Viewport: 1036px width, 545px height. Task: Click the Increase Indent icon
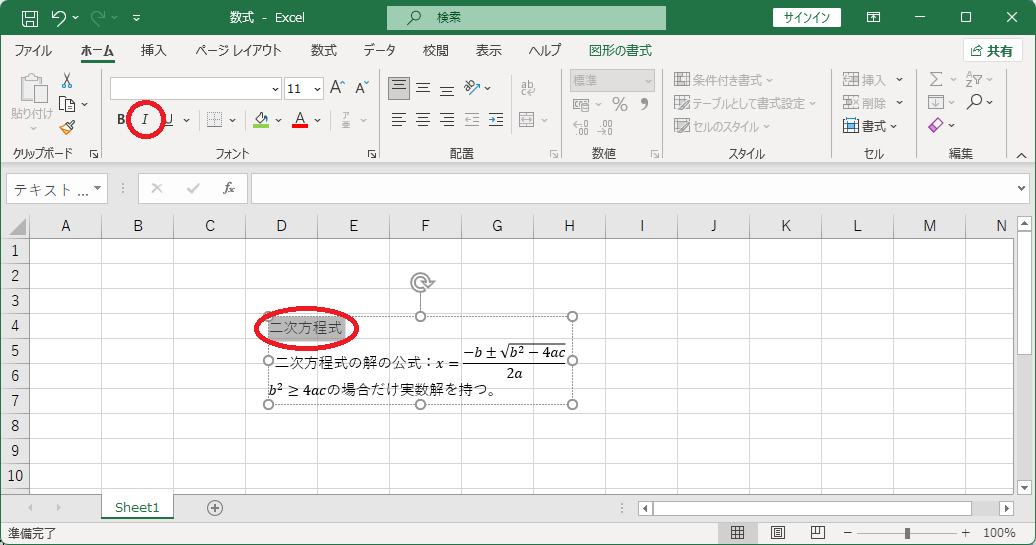click(496, 120)
